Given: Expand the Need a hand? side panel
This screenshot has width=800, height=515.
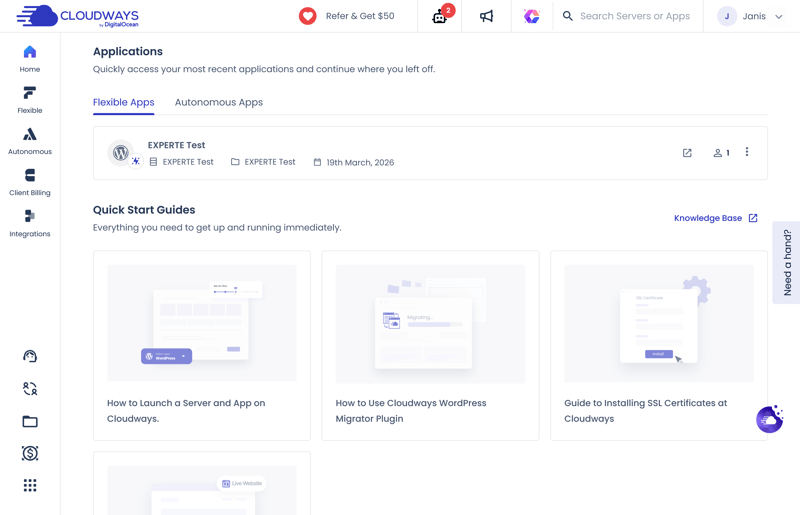Looking at the screenshot, I should pos(787,262).
